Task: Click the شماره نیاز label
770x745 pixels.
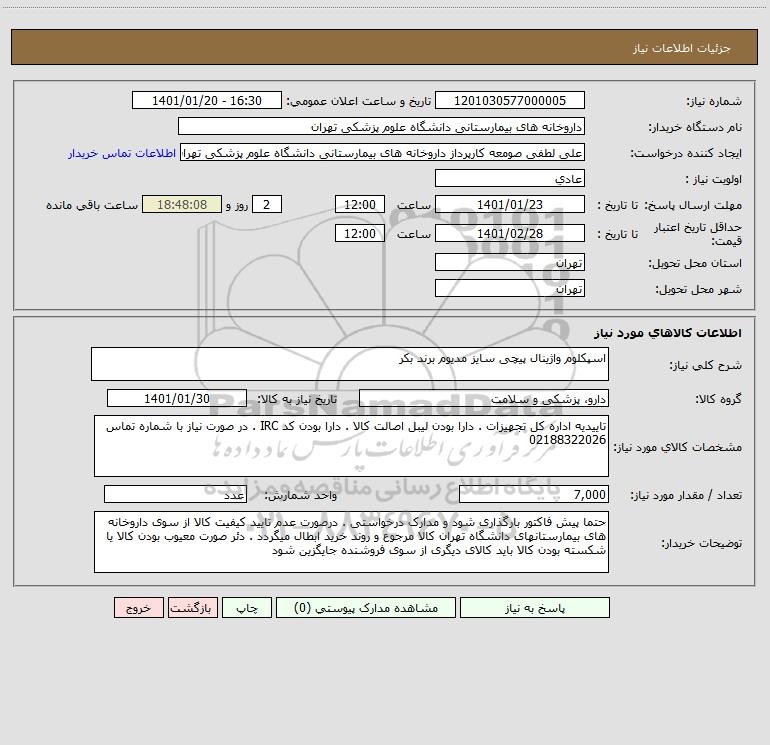Action: click(714, 101)
